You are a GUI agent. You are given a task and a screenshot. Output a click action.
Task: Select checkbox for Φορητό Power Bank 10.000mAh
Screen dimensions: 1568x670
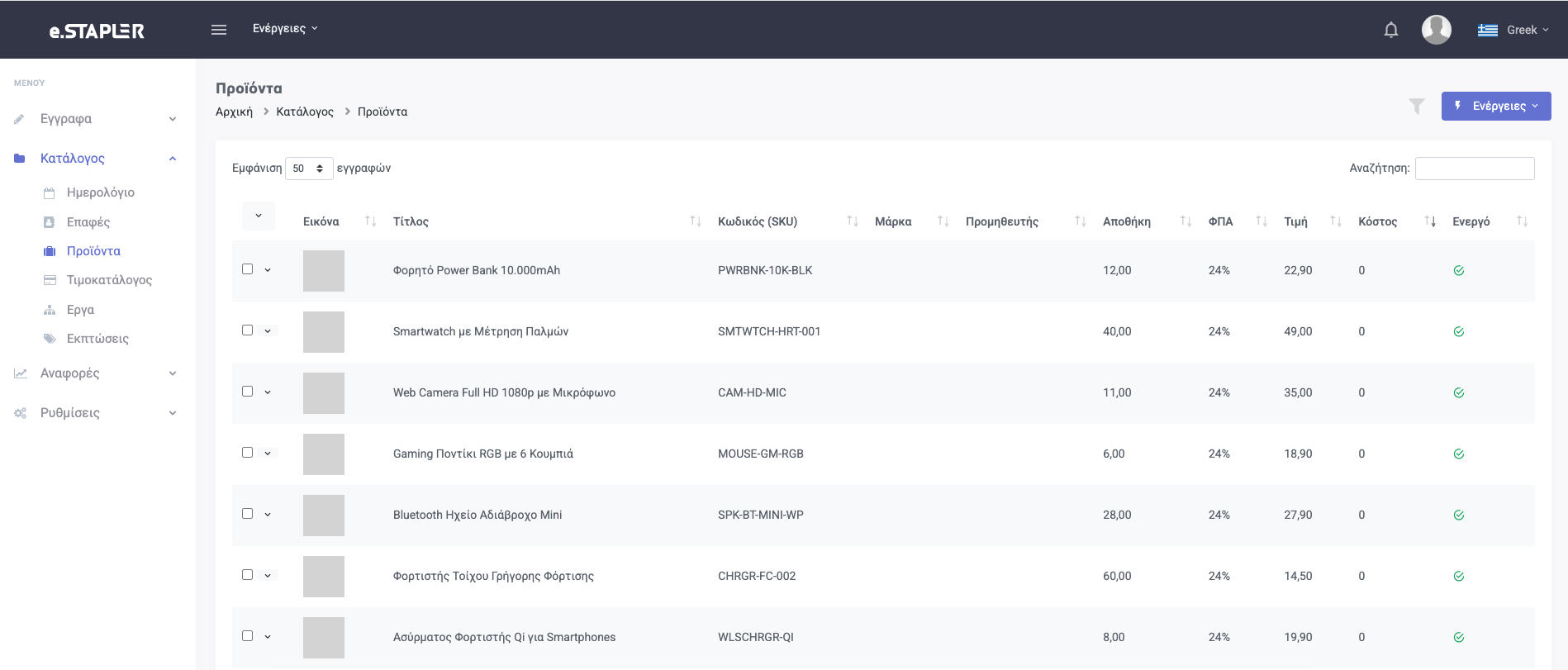[x=247, y=269]
